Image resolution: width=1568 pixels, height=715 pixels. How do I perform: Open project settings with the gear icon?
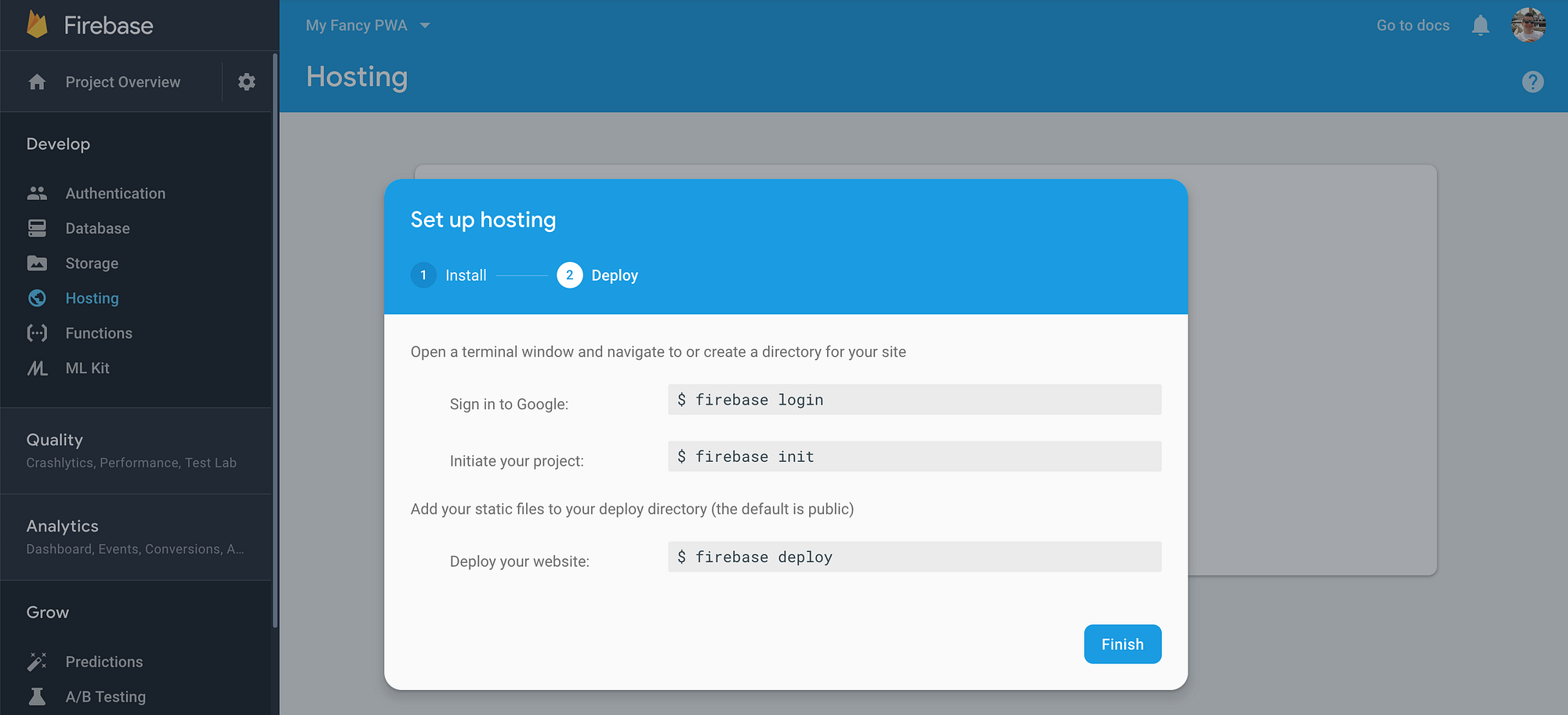[x=247, y=82]
